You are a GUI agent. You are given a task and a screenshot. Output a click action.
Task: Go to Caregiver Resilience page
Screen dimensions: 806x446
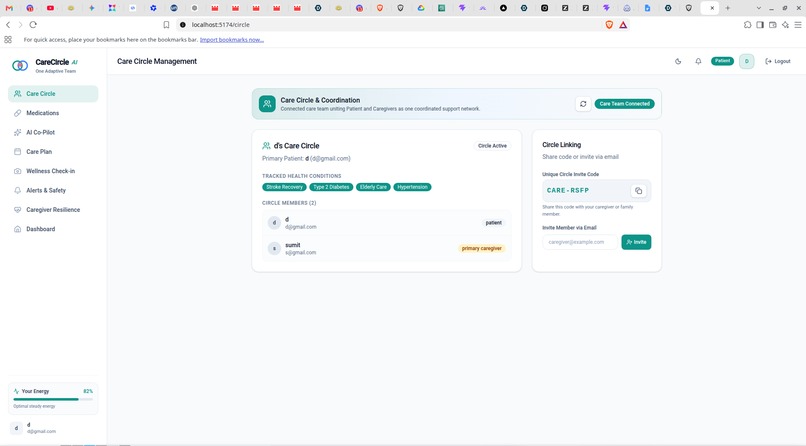coord(53,210)
